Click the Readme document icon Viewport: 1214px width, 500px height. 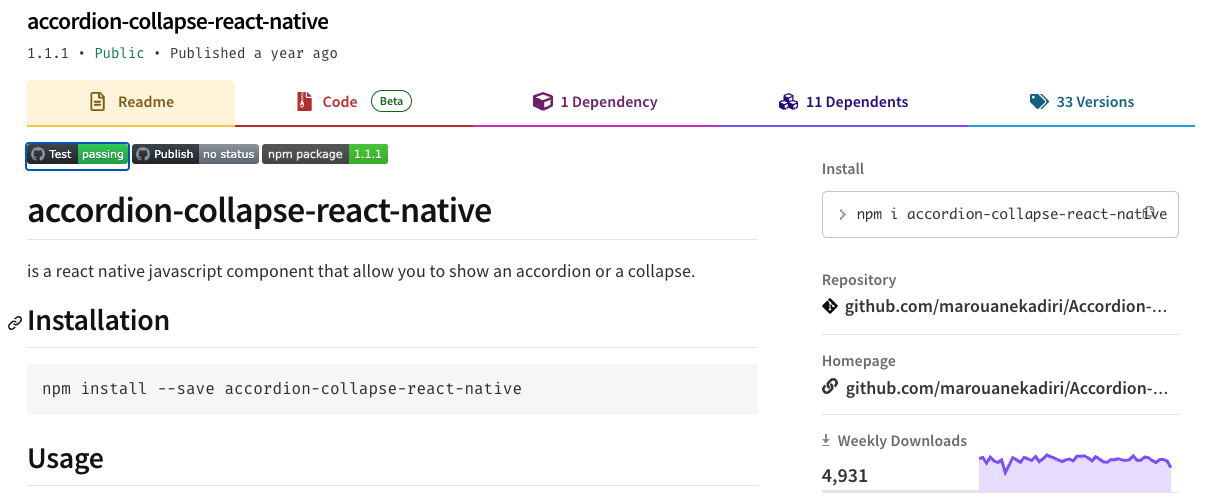(x=98, y=102)
